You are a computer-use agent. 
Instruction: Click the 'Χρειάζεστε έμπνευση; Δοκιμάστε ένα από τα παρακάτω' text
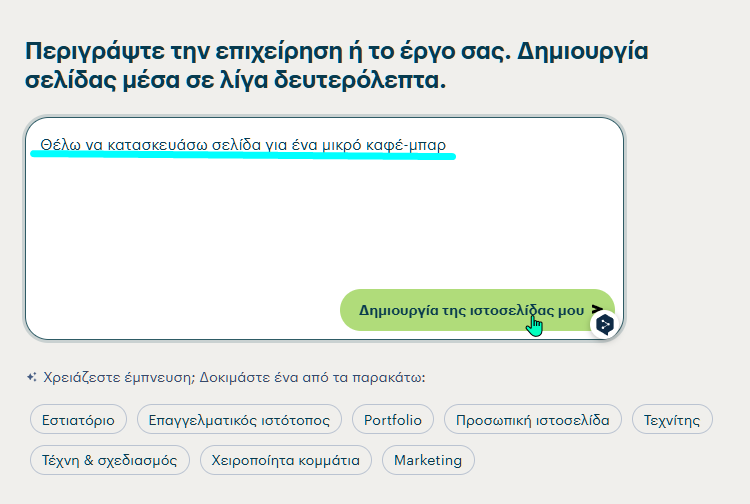(234, 377)
